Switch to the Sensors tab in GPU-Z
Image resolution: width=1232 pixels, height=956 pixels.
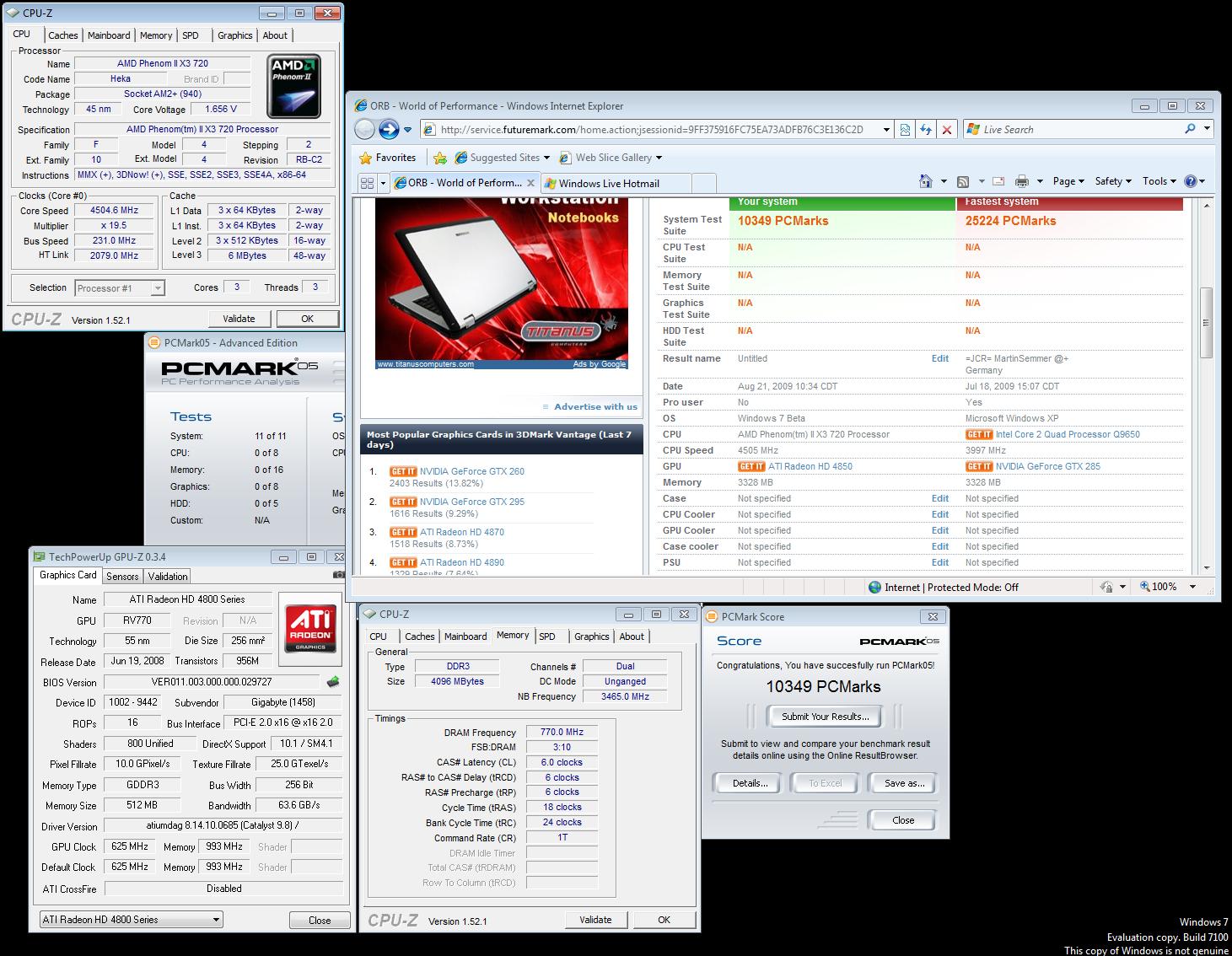(x=122, y=577)
